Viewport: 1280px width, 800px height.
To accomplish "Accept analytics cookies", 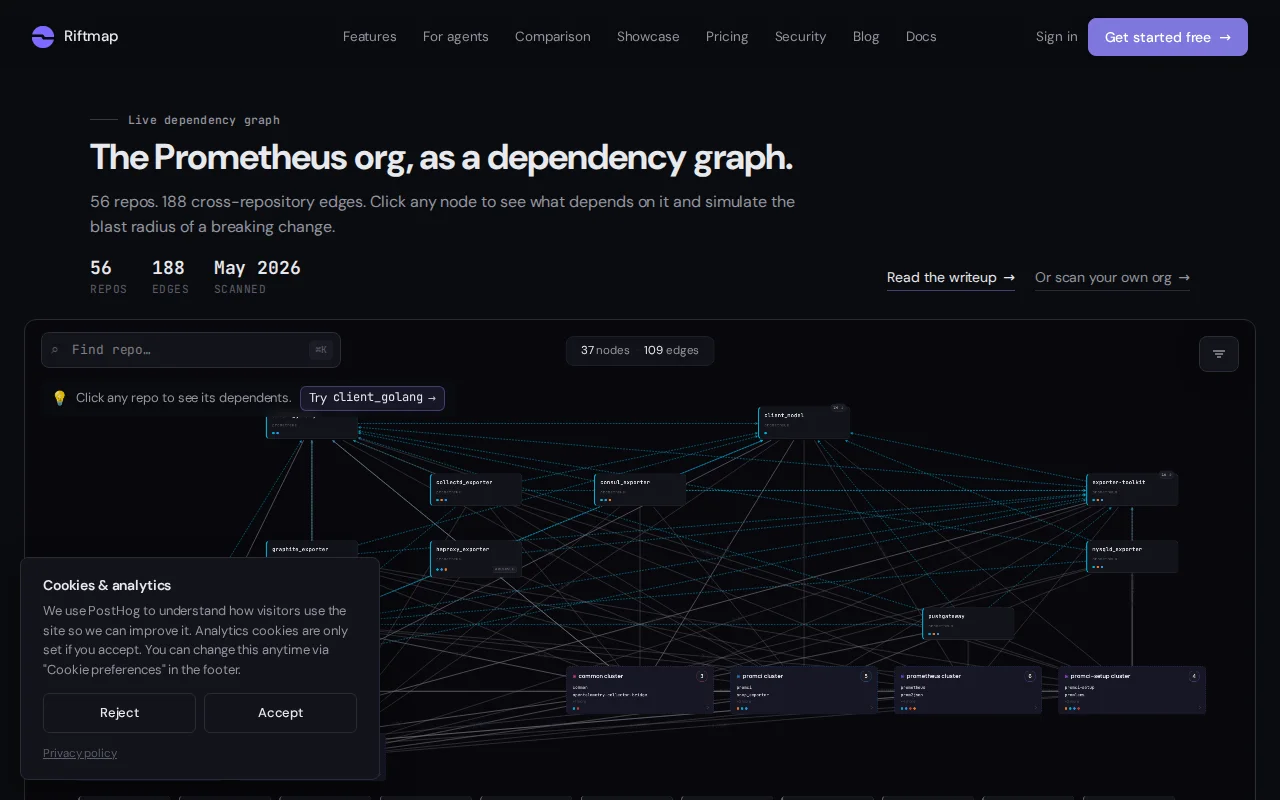I will click(x=280, y=713).
